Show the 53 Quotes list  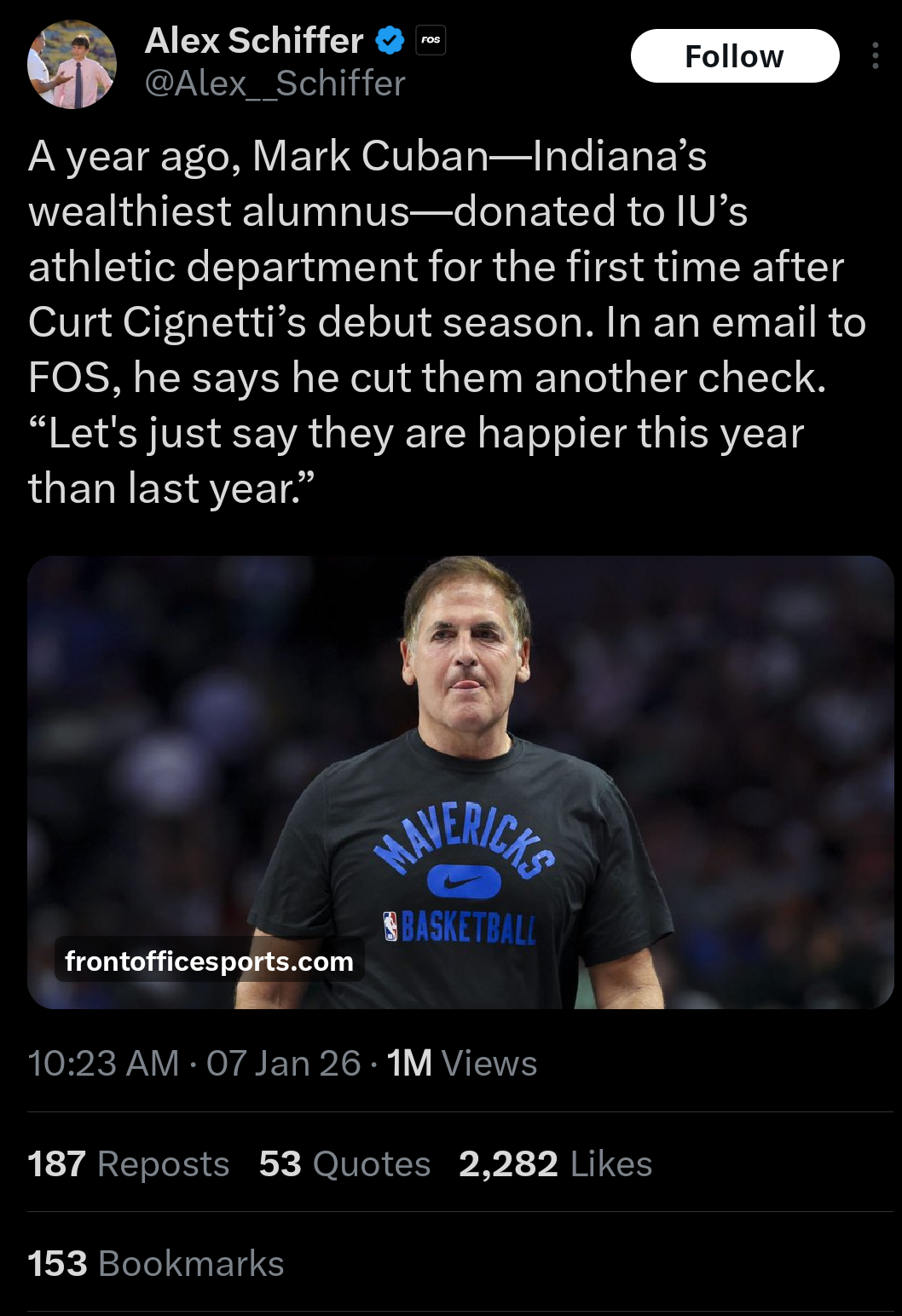345,1163
